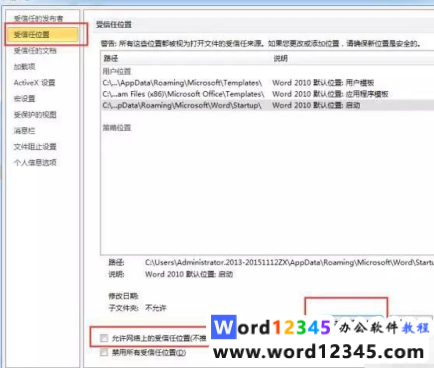434x368 pixels.
Task: Go to the 加载项 section
Action: pyautogui.click(x=24, y=67)
